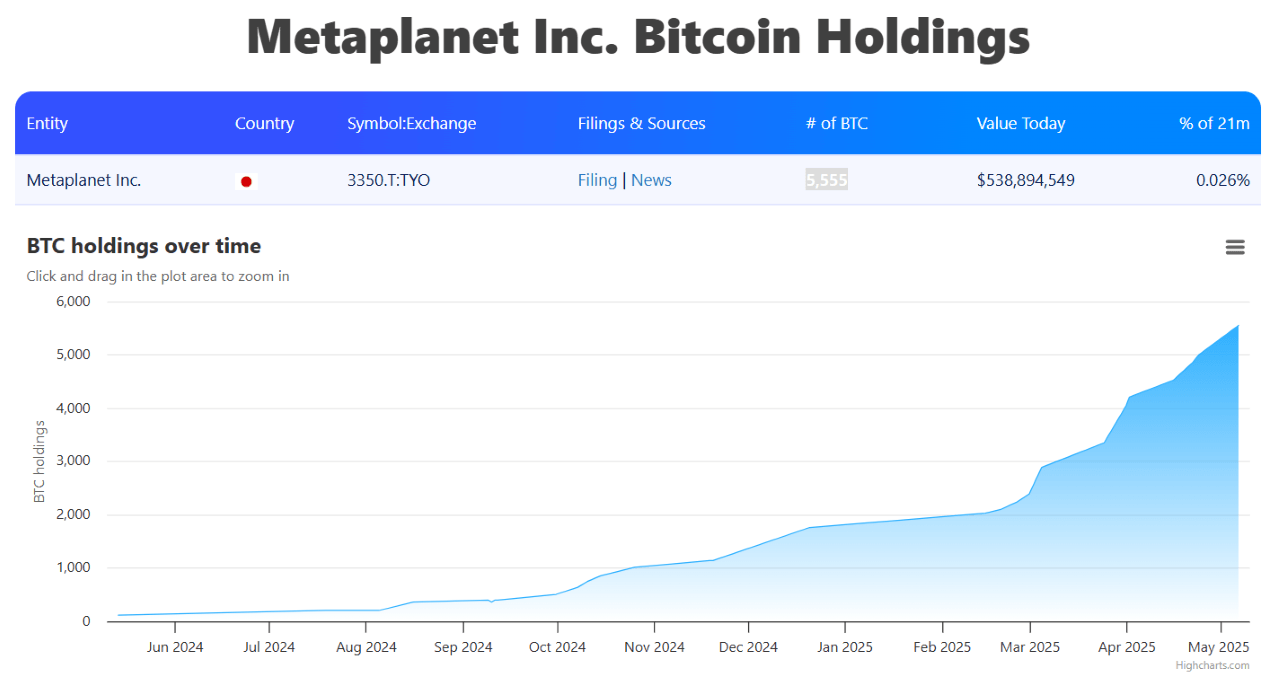
Task: Click the Metaplanet Inc. entity name
Action: click(85, 180)
